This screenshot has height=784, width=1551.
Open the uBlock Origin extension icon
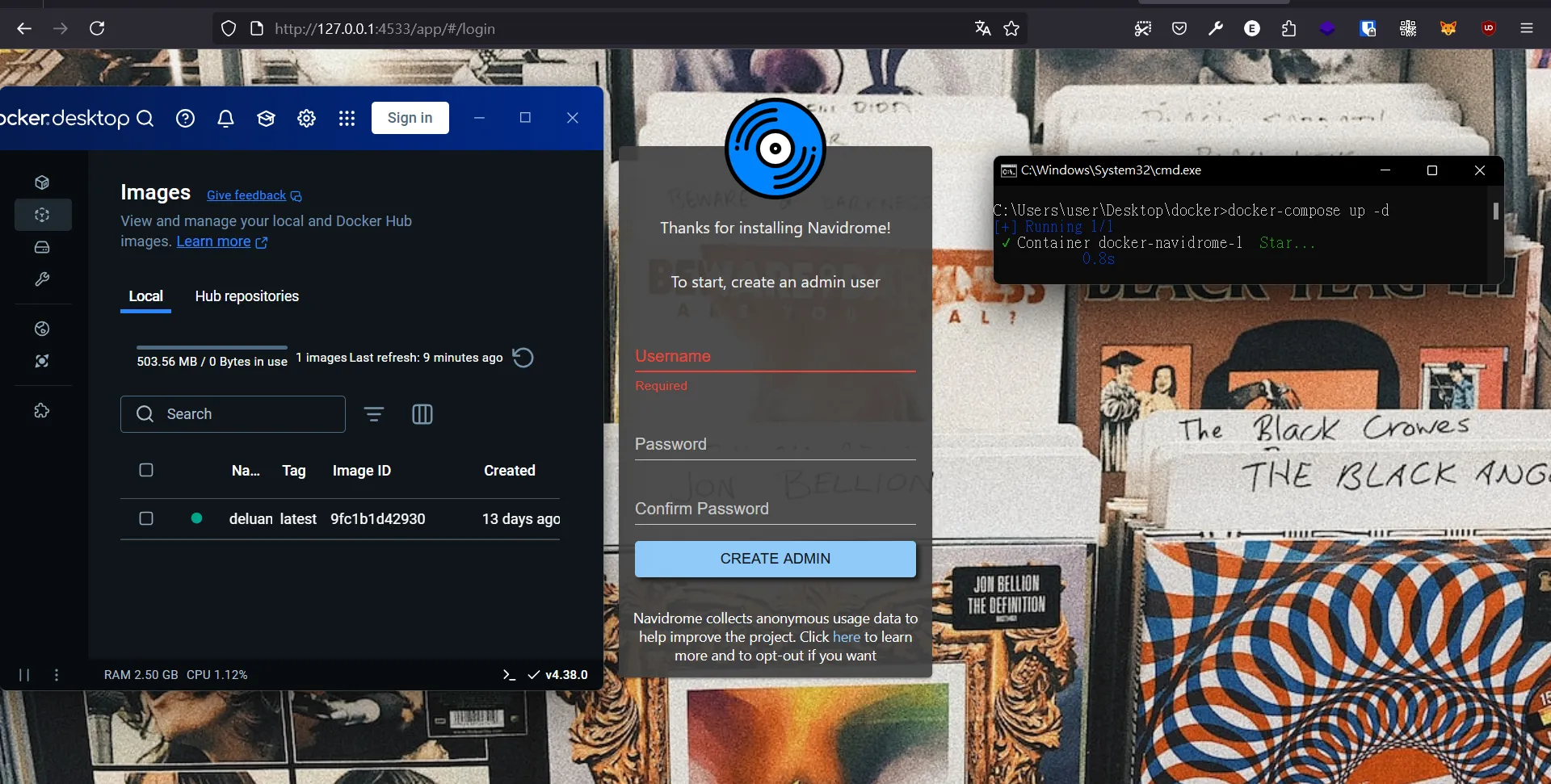point(1489,28)
